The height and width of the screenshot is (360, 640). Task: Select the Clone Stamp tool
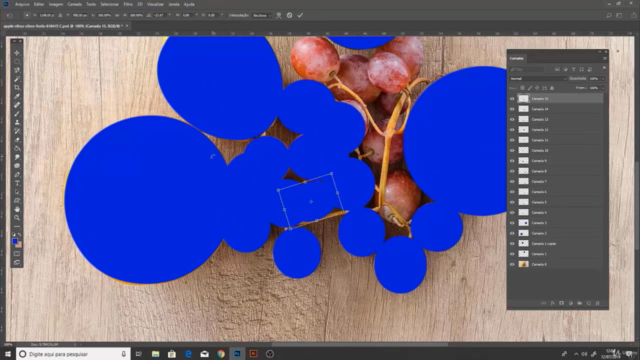pyautogui.click(x=17, y=122)
